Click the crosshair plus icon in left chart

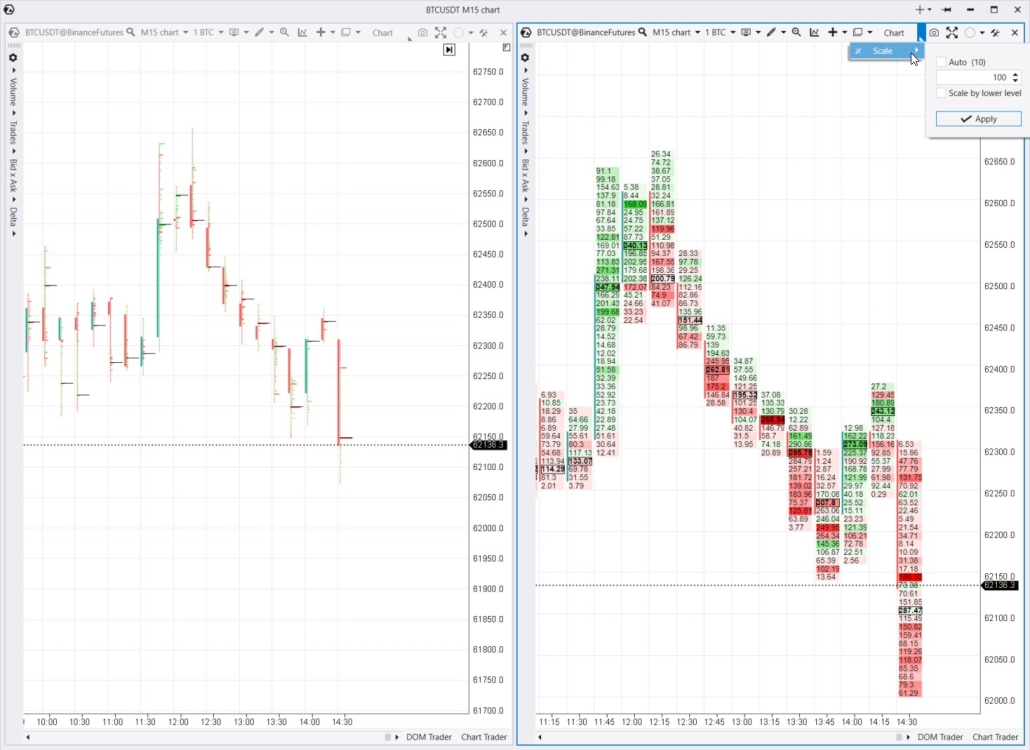(x=321, y=33)
